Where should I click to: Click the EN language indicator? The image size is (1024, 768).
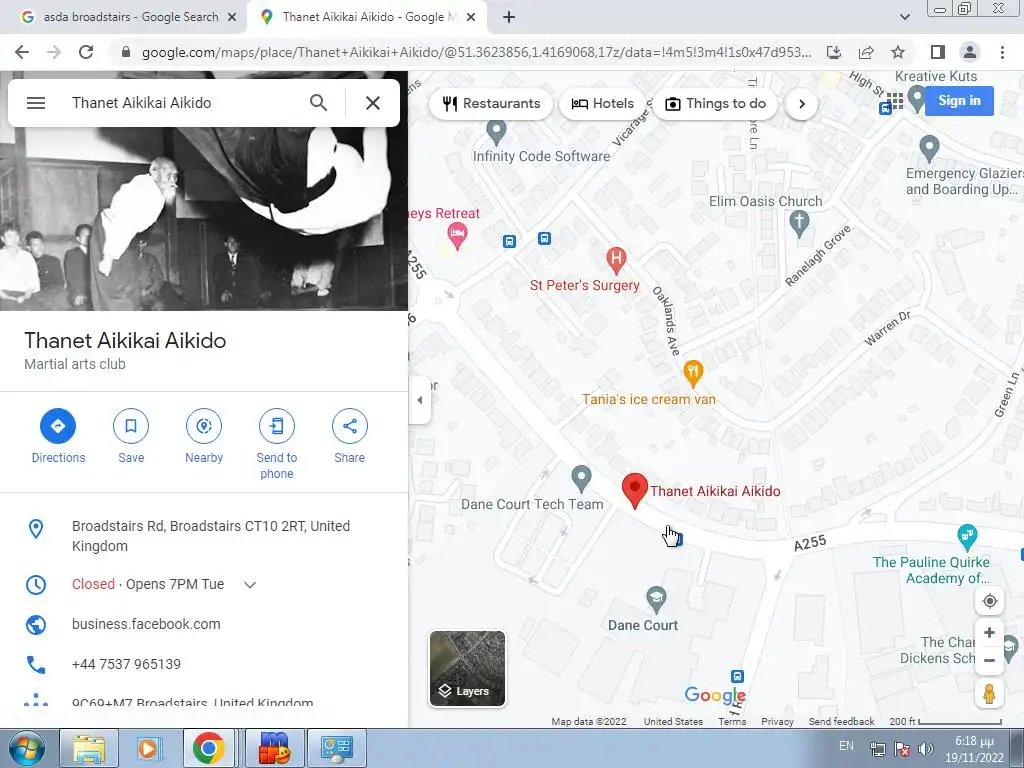(x=846, y=746)
